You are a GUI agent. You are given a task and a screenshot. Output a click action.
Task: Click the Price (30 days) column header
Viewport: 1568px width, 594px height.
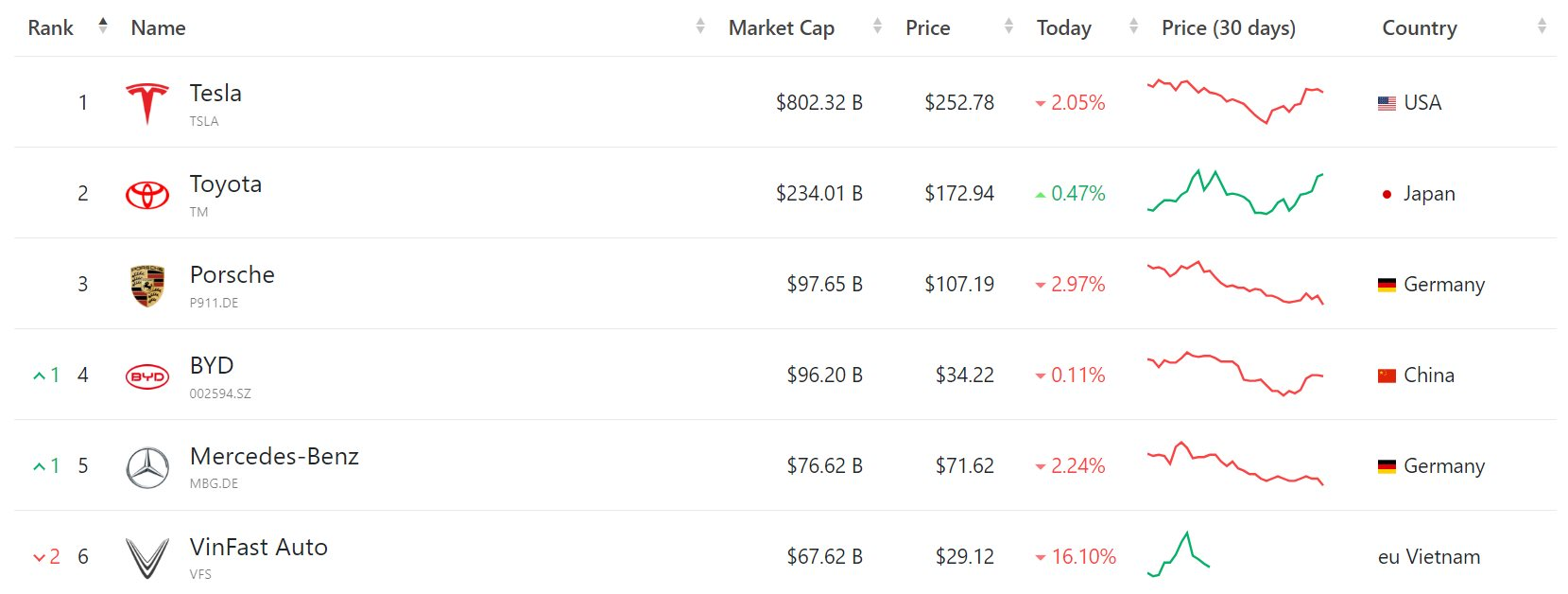1228,28
